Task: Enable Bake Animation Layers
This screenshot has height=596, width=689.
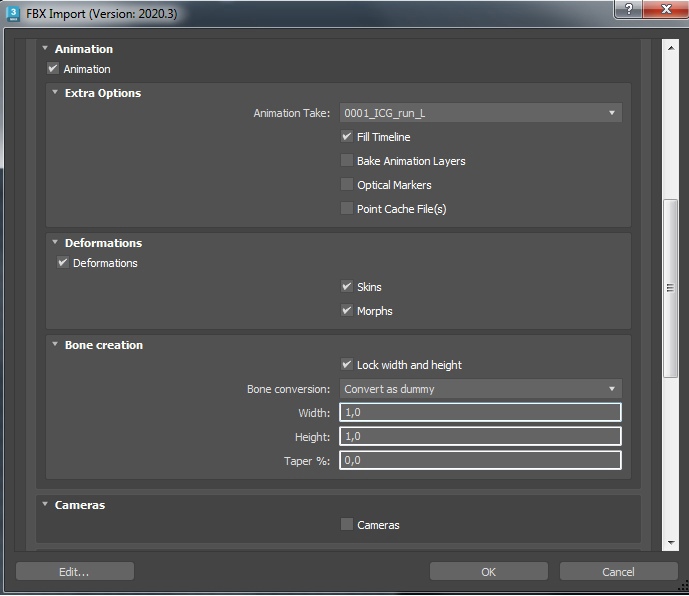Action: [x=347, y=160]
